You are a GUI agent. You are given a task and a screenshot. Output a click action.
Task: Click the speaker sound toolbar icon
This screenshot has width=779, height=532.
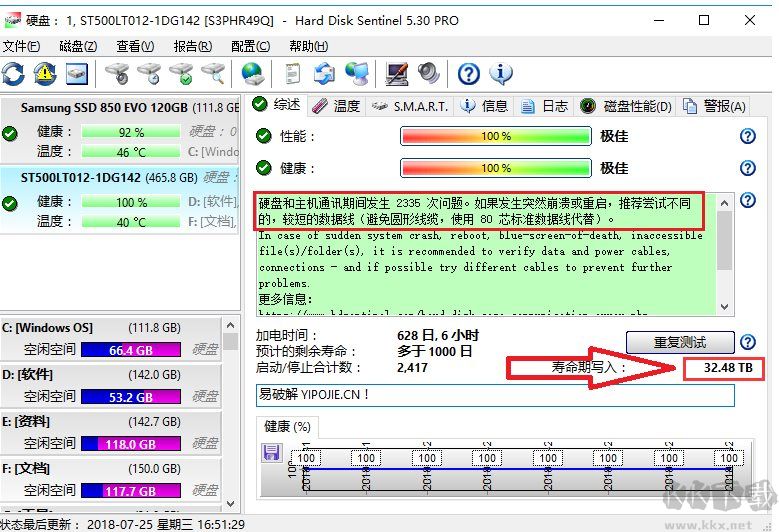(x=429, y=74)
